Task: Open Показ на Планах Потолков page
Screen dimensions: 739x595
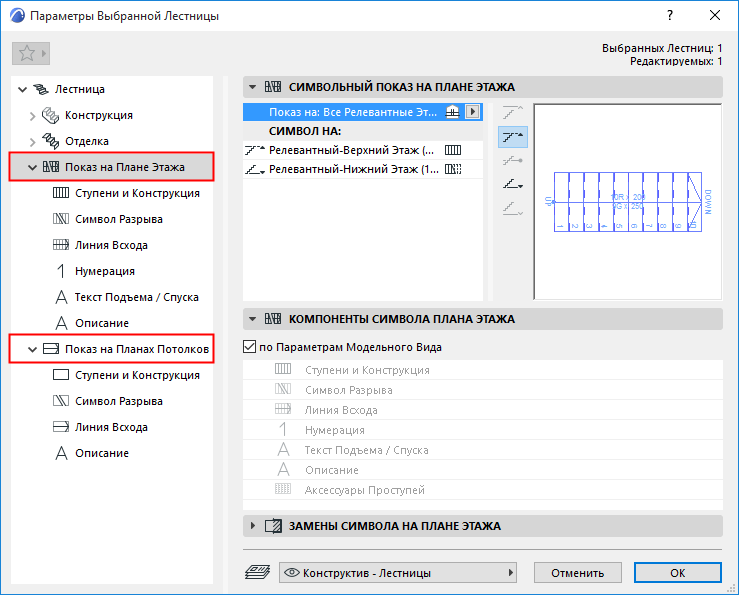Action: coord(137,349)
